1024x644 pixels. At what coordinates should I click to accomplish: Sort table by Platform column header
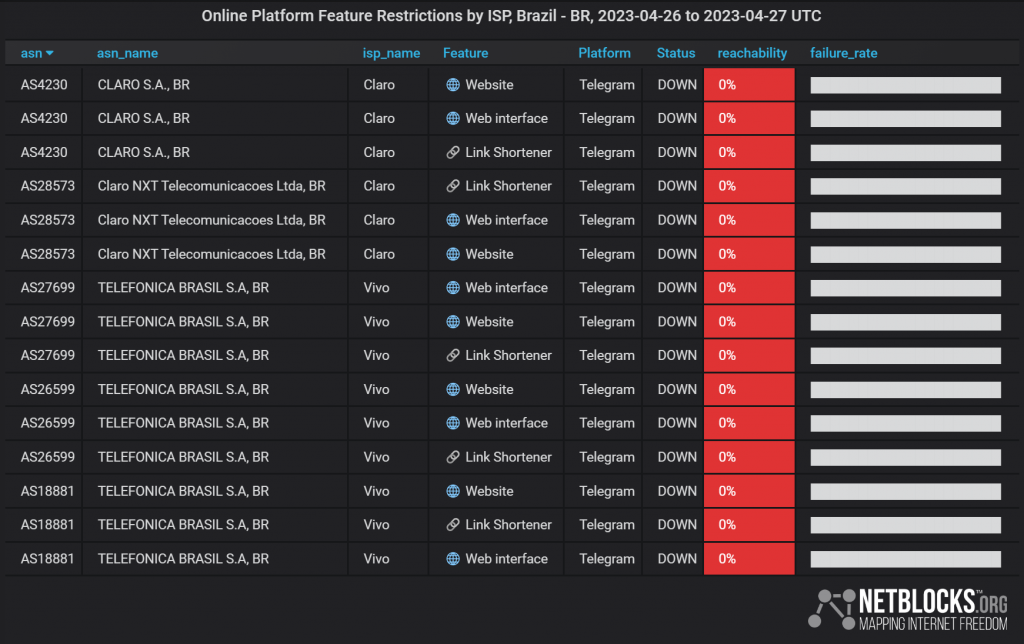click(605, 53)
